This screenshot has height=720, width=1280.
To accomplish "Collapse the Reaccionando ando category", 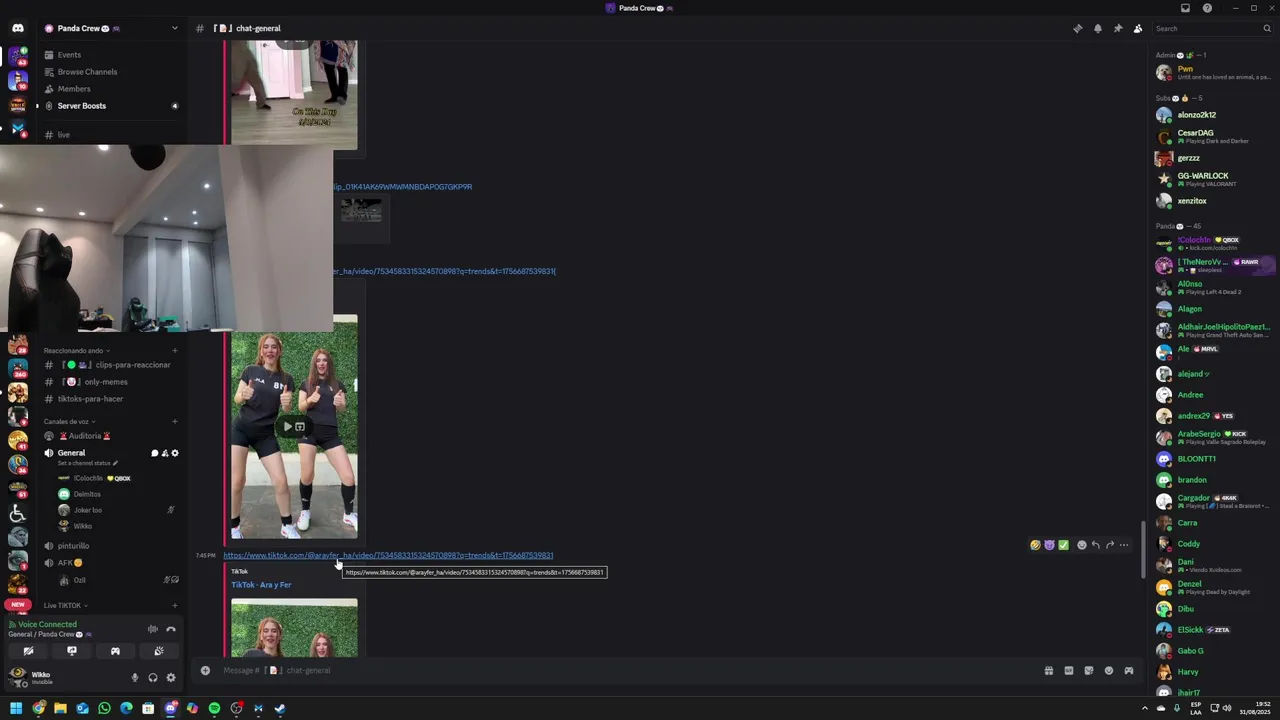I will [77, 351].
